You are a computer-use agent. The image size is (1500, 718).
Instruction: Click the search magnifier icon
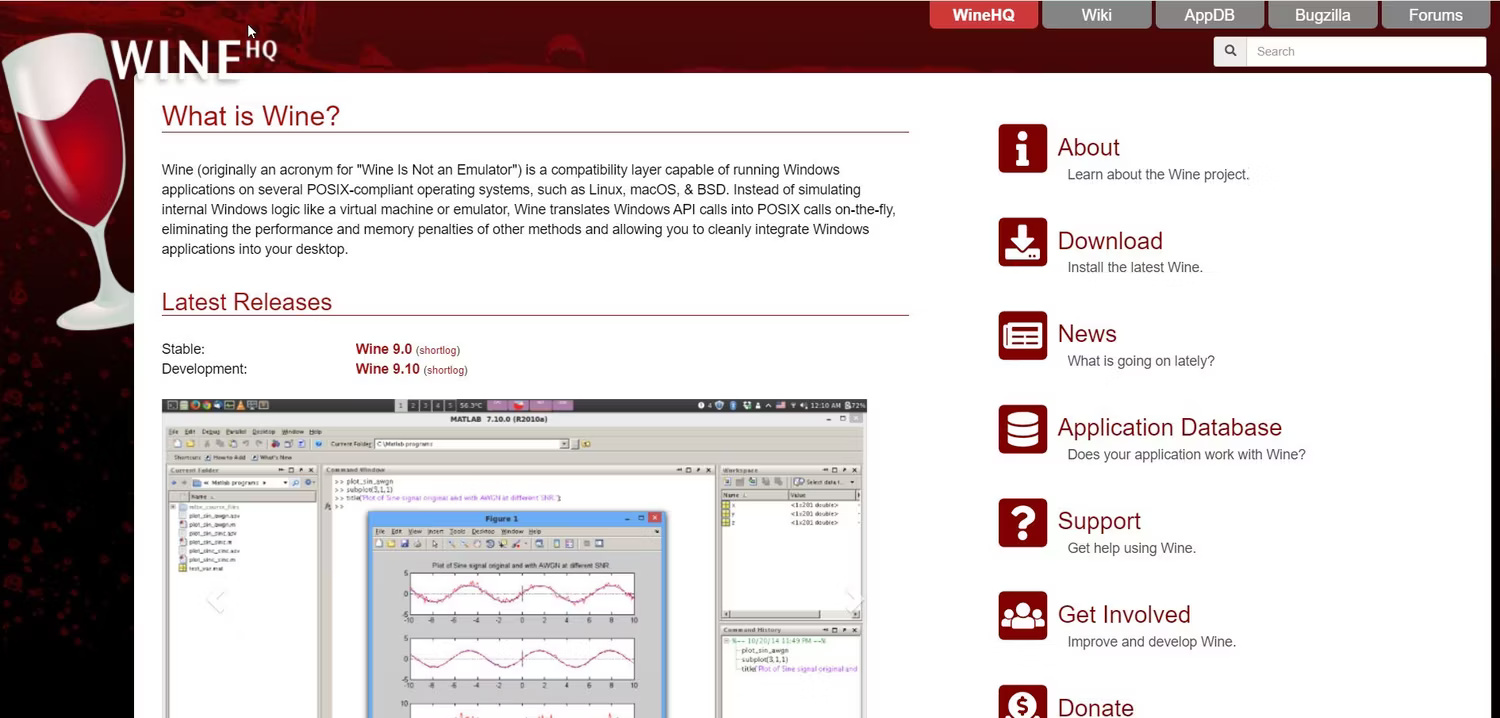coord(1230,51)
